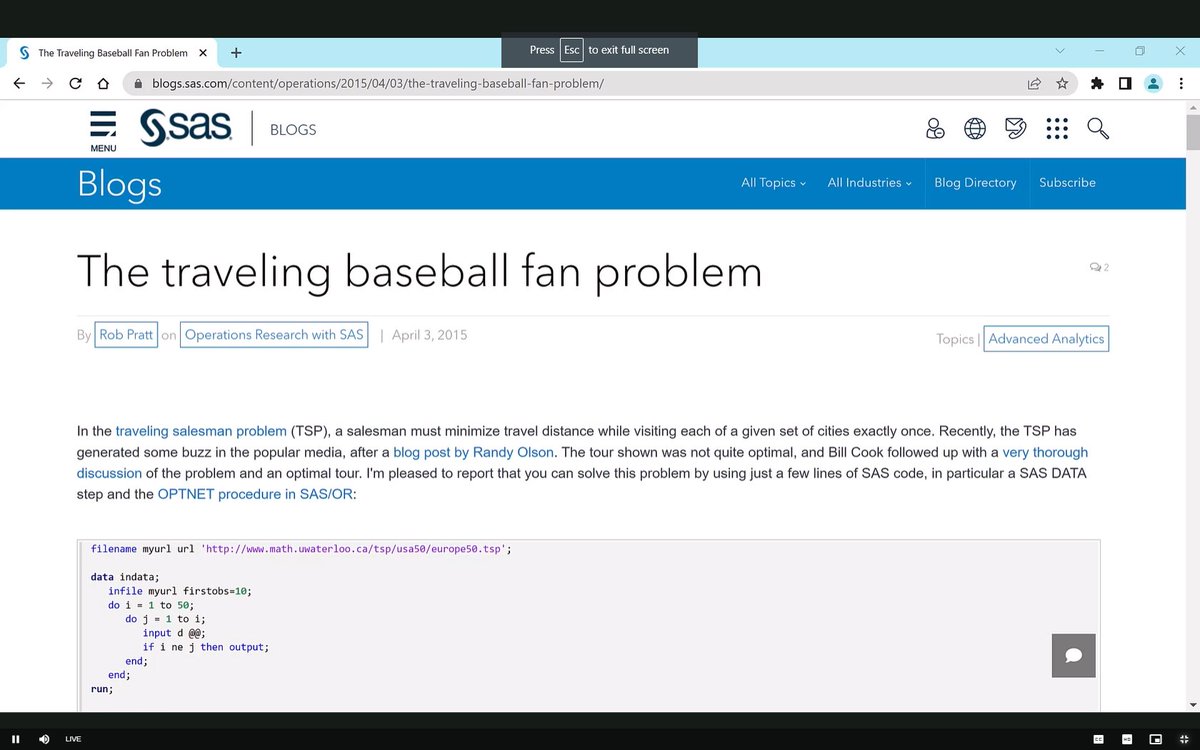Open the SAS hamburger MENU icon
This screenshot has width=1200, height=750.
(103, 131)
